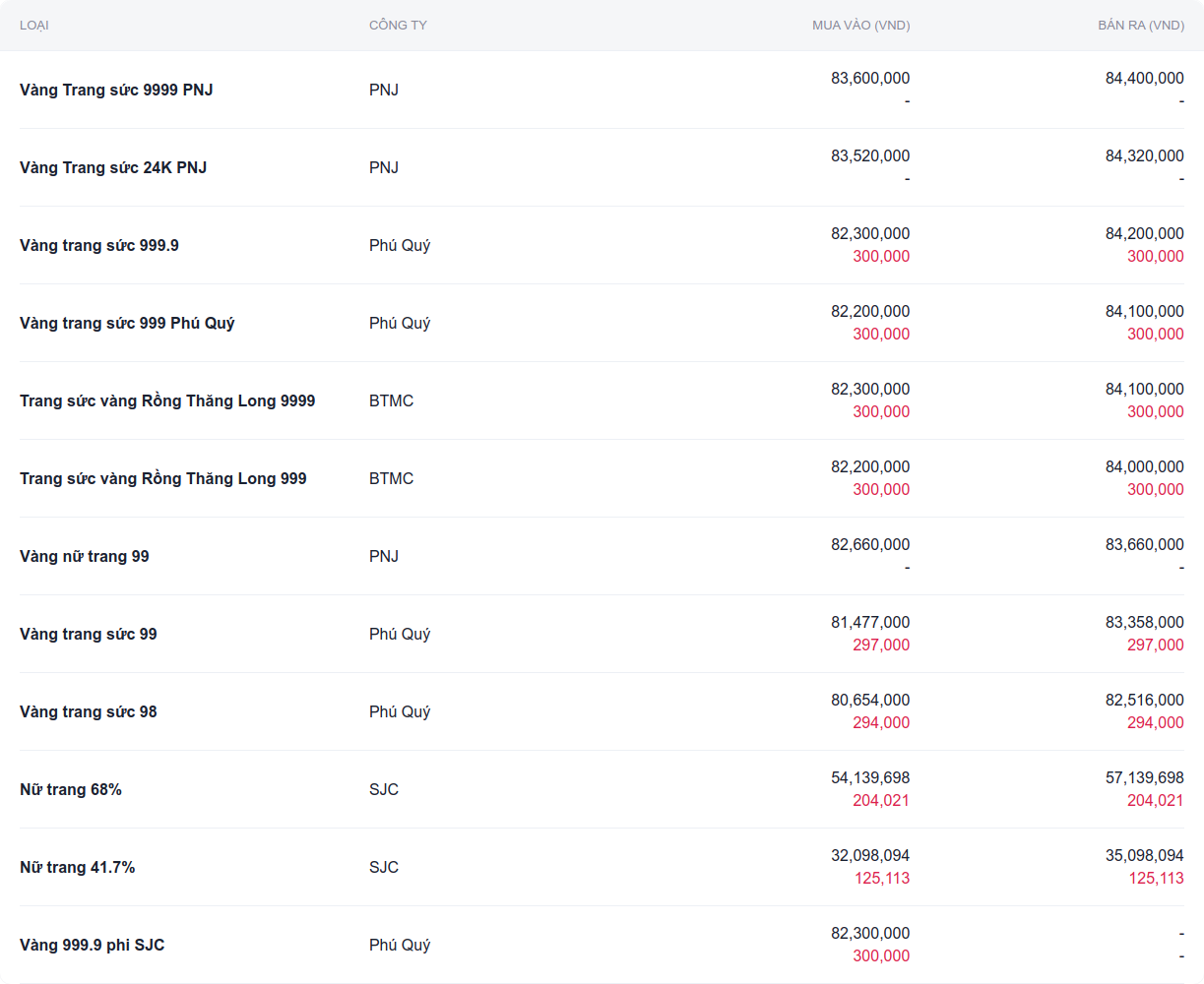
Task: Click red 294,000 change under sell price 82,516,000
Action: [x=1156, y=722]
